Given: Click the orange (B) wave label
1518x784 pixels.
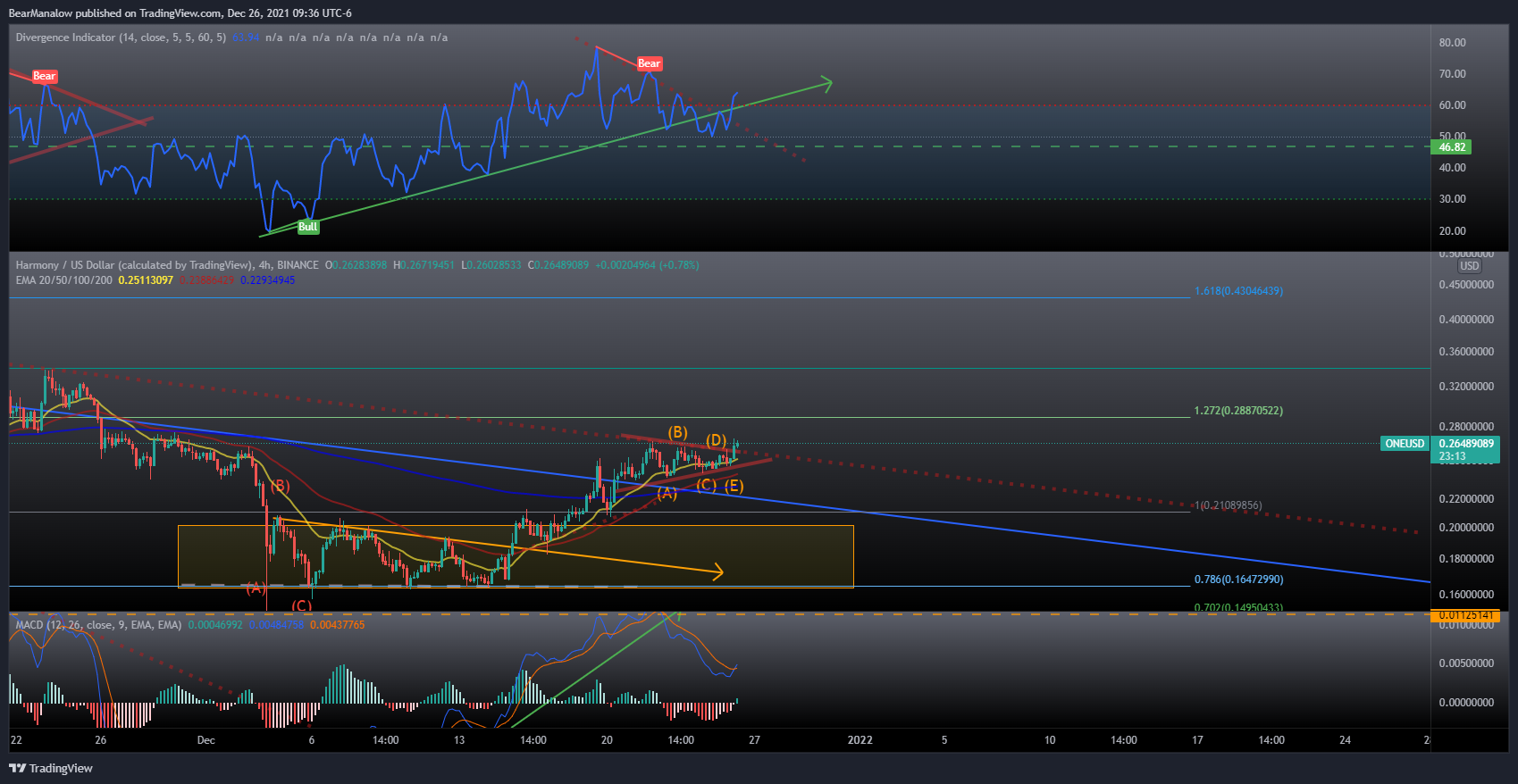Looking at the screenshot, I should pos(678,433).
